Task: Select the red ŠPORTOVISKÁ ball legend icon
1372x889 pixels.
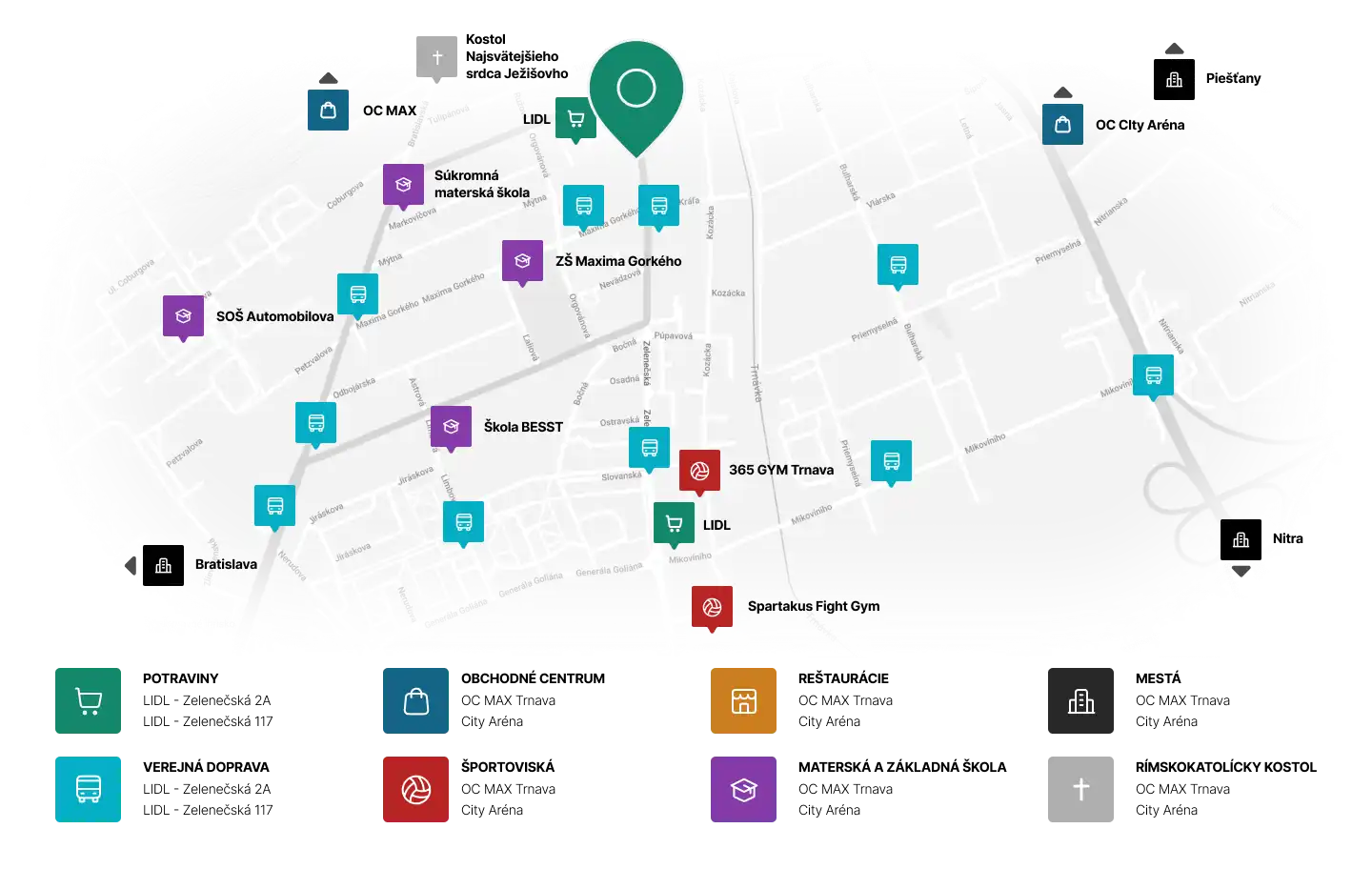Action: coord(415,789)
